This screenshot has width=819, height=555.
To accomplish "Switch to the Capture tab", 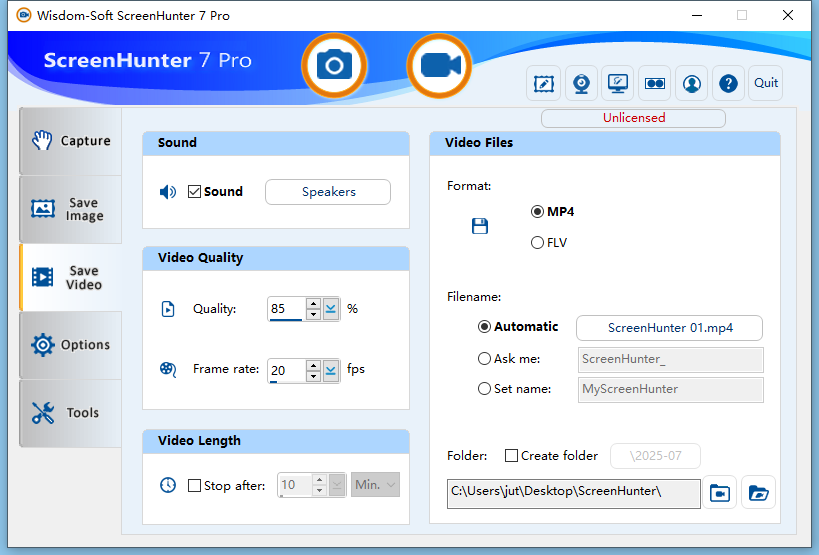I will (x=71, y=141).
